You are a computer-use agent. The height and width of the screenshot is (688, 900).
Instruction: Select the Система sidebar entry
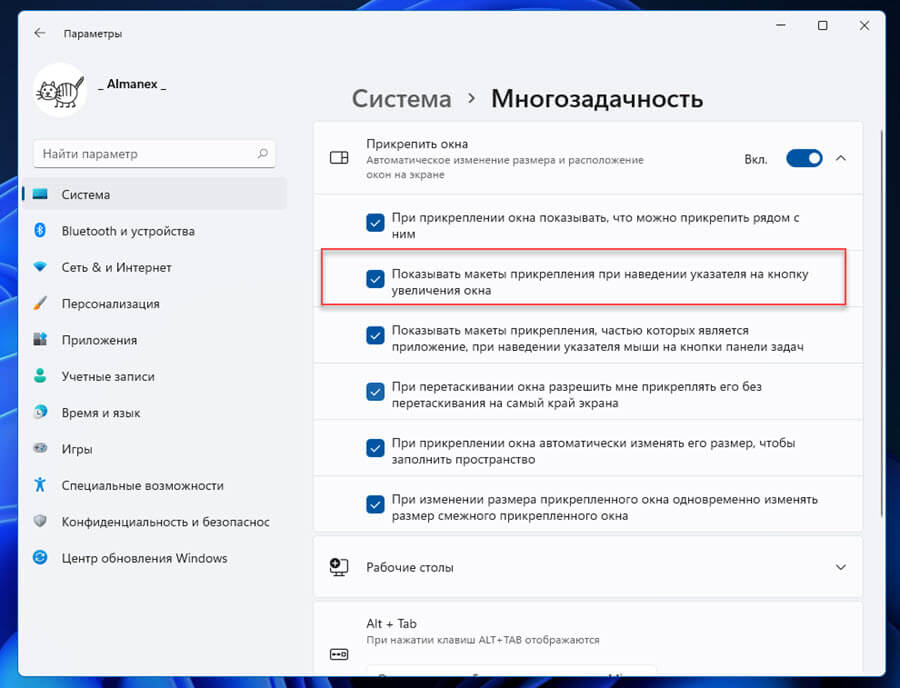tap(155, 194)
